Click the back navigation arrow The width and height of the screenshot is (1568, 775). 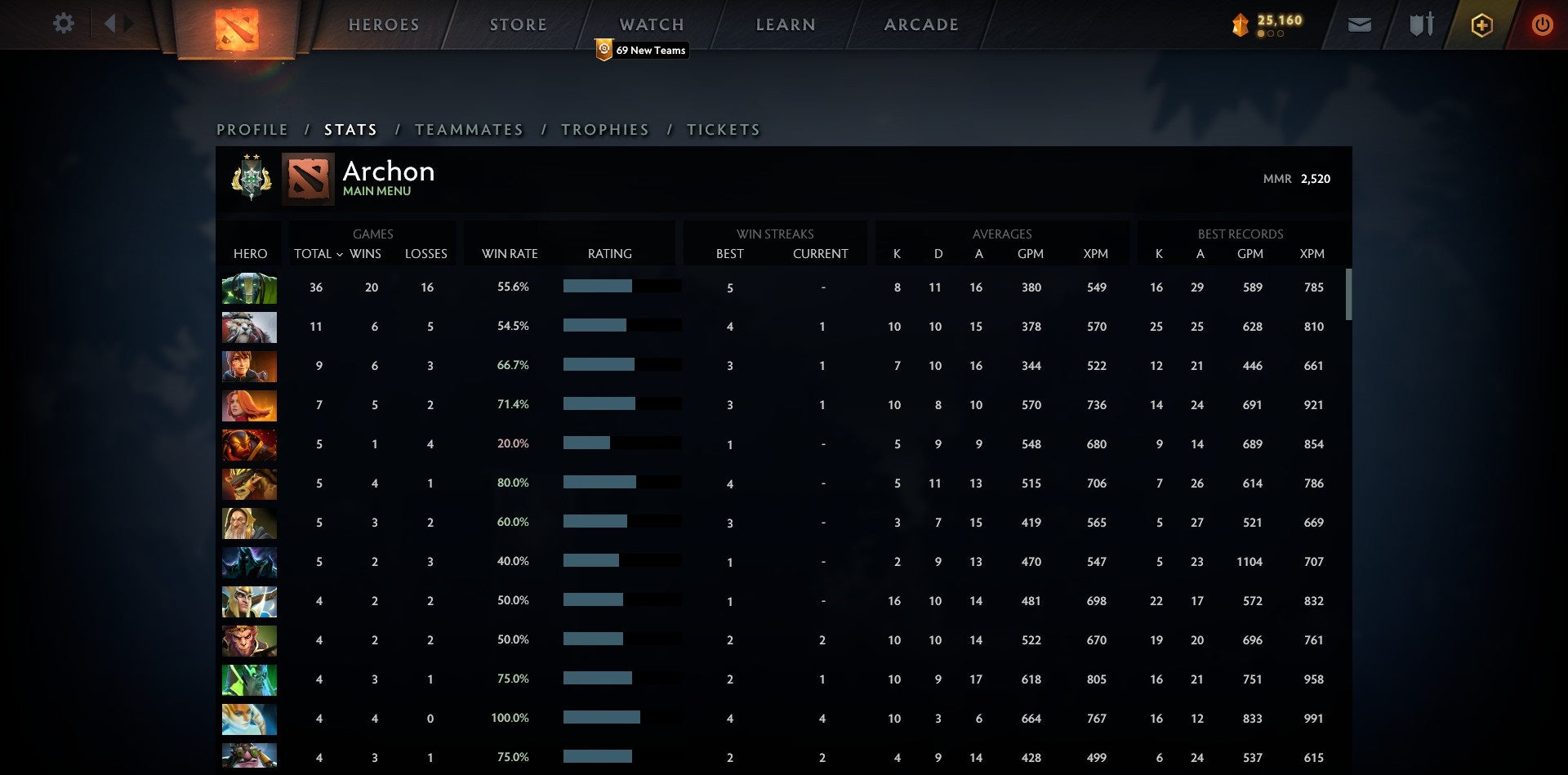(x=109, y=24)
